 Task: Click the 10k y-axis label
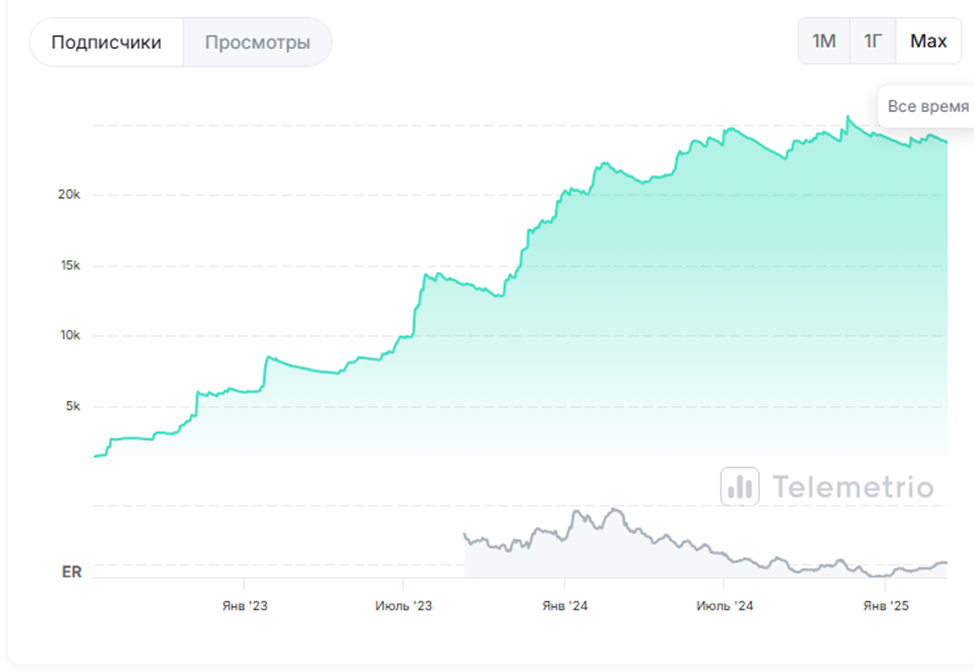click(x=70, y=335)
